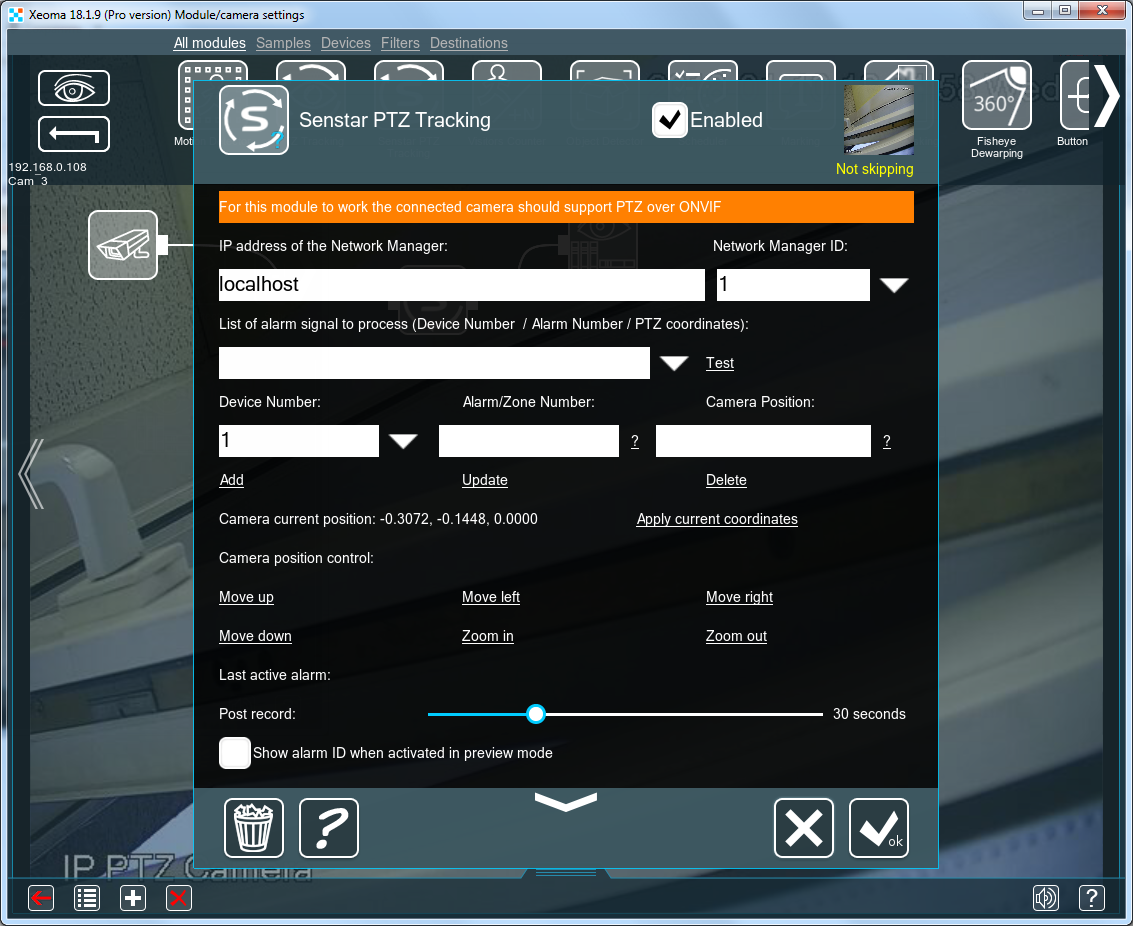The image size is (1133, 926).
Task: Open the Device Number dropdown arrow
Action: tap(403, 441)
